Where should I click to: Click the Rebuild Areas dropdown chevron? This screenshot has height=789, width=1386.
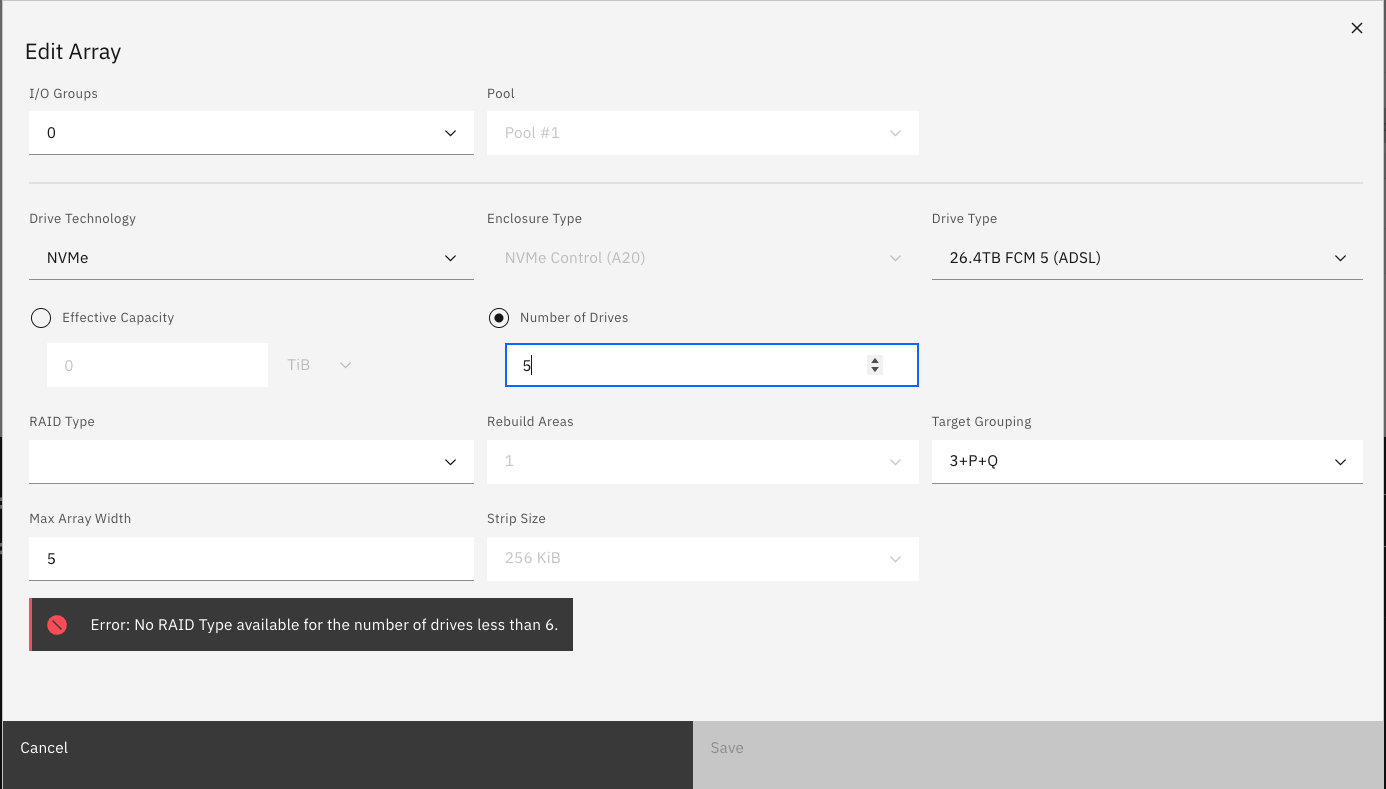[x=895, y=462]
